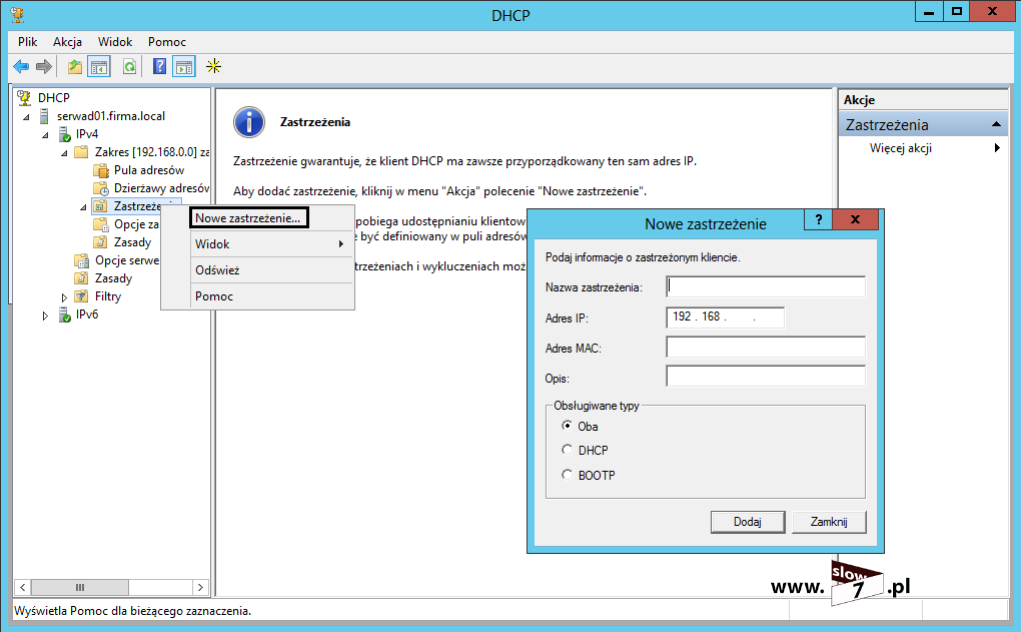Collapse the serwad01.firma.local server node

(x=27, y=117)
